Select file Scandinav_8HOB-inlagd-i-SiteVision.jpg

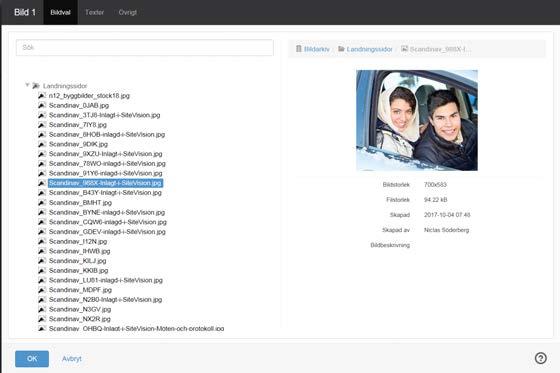click(x=107, y=134)
